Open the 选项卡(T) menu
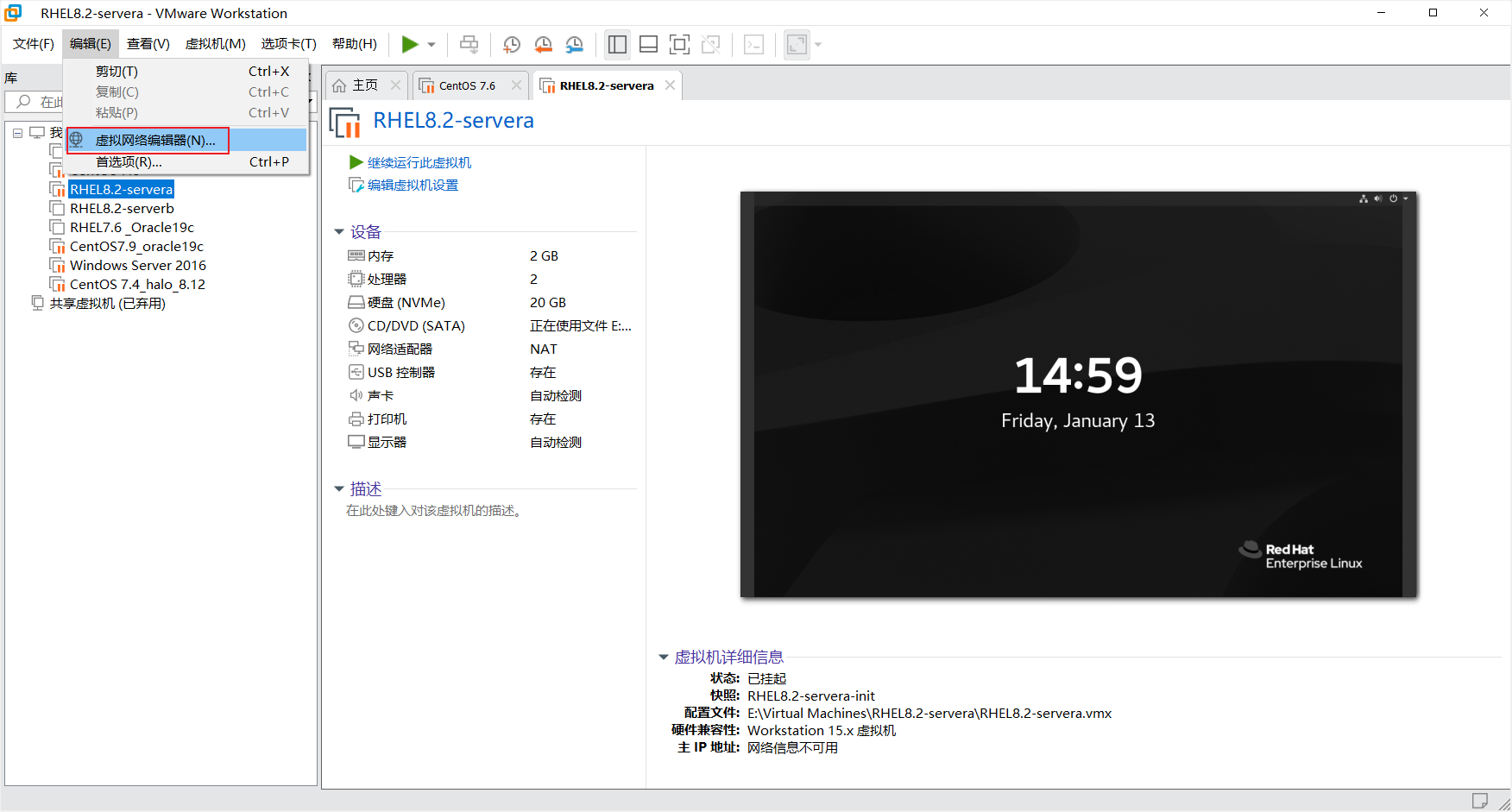 (x=289, y=44)
